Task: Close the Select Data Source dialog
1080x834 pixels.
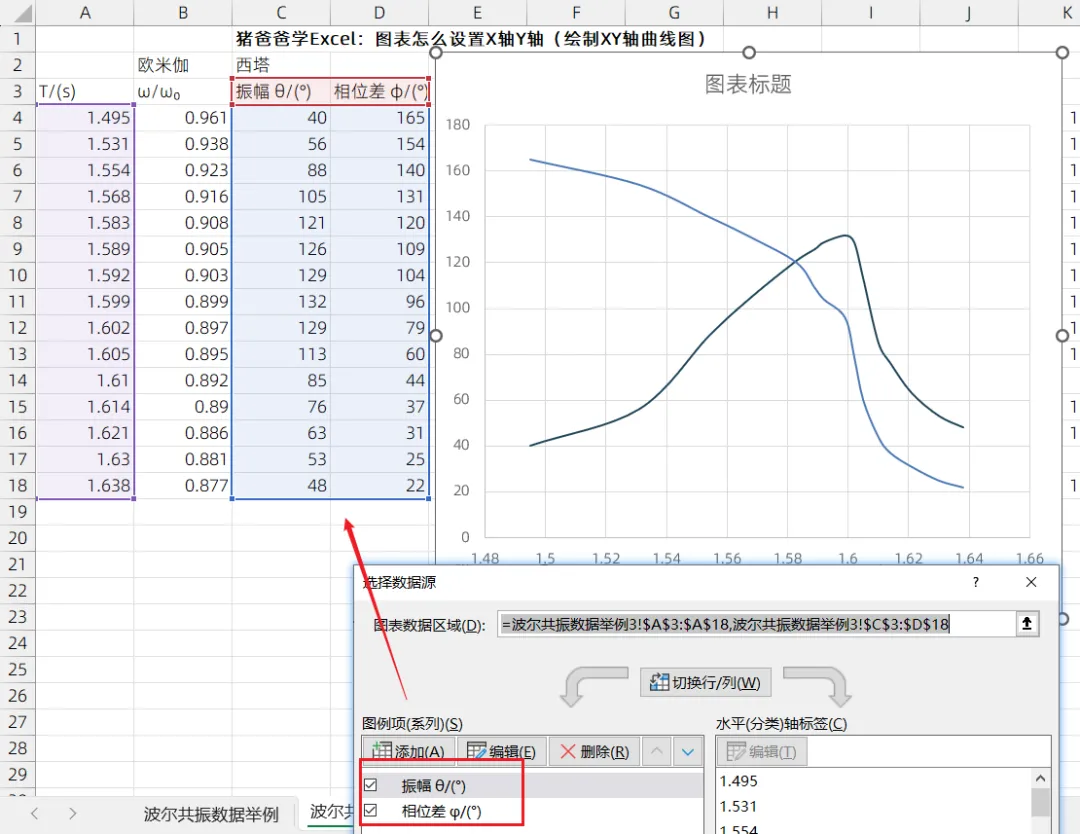Action: (1031, 583)
